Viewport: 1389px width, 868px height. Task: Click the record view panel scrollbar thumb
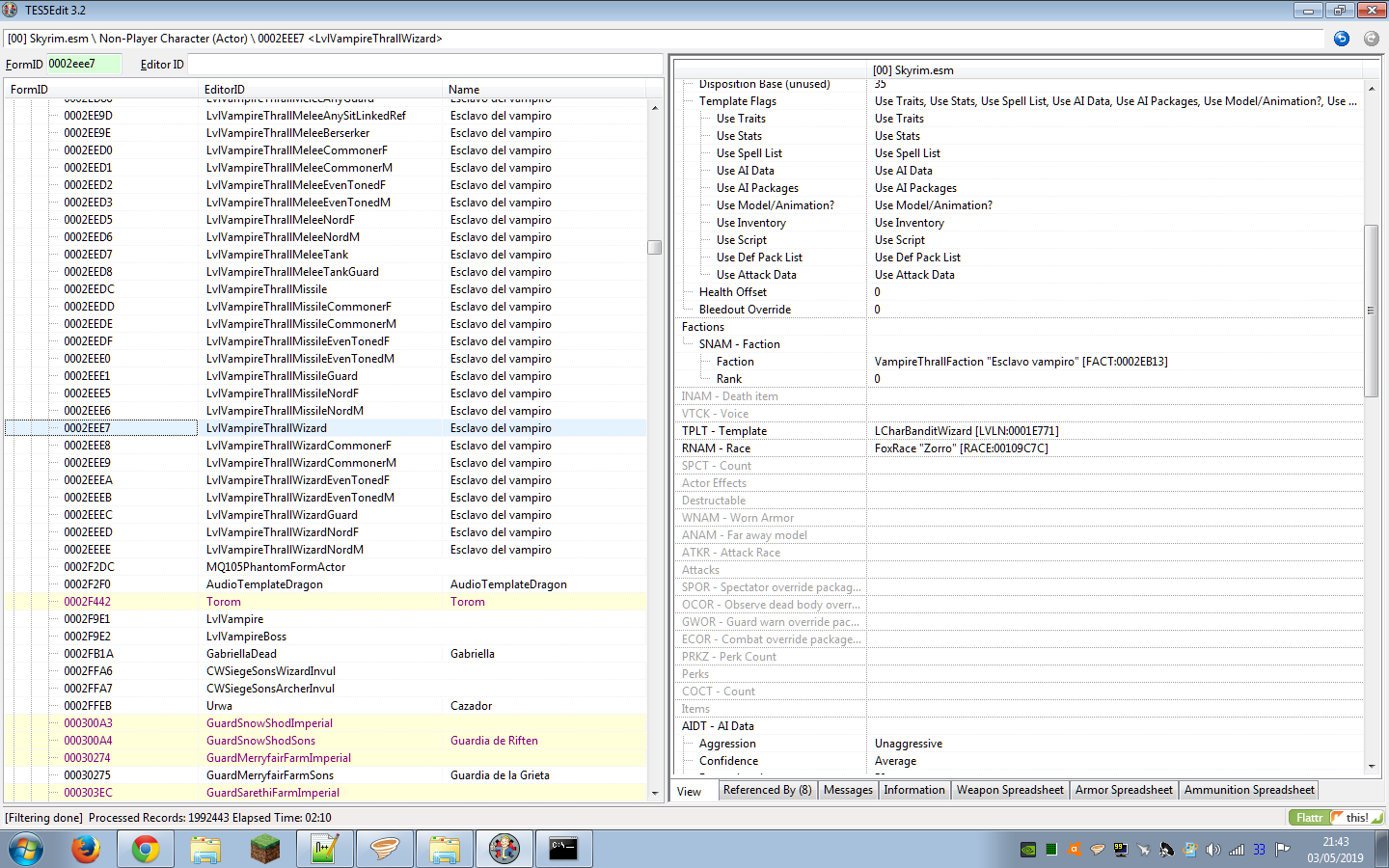[1372, 311]
